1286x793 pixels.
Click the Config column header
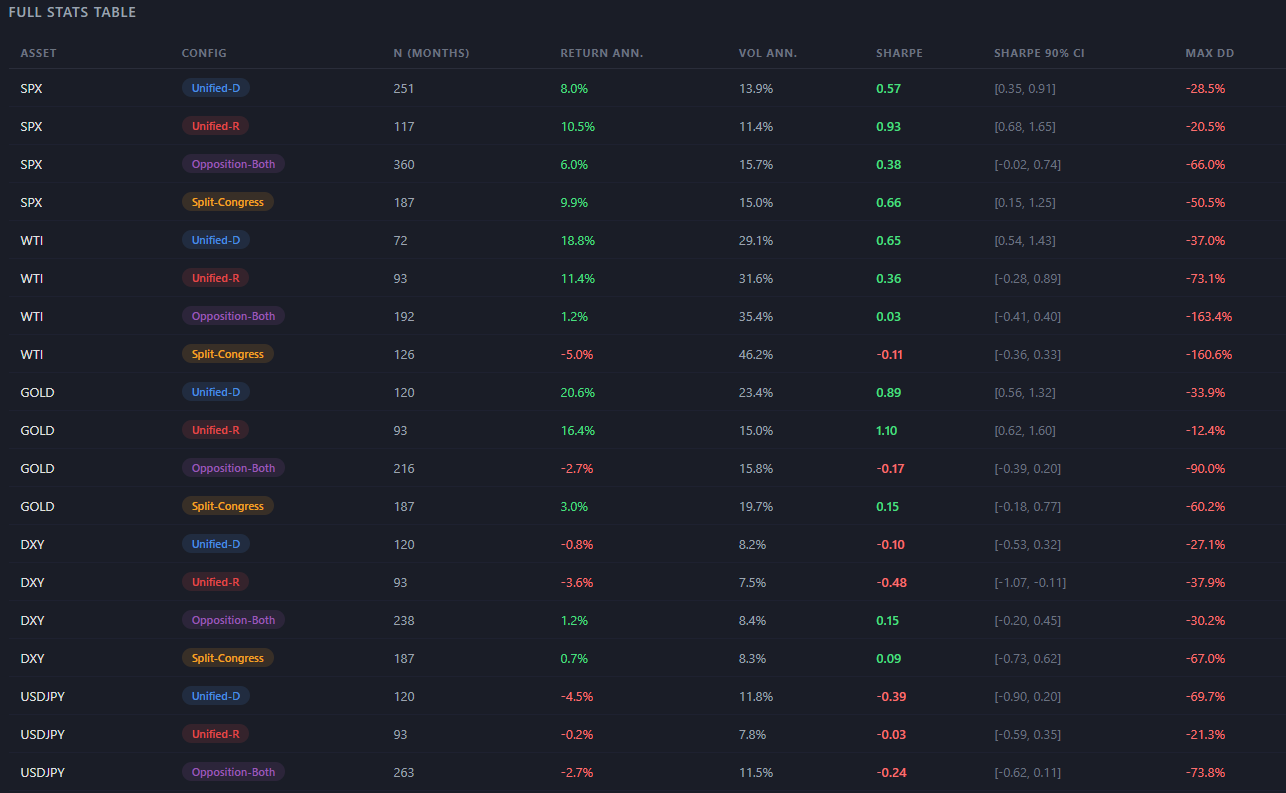(204, 53)
